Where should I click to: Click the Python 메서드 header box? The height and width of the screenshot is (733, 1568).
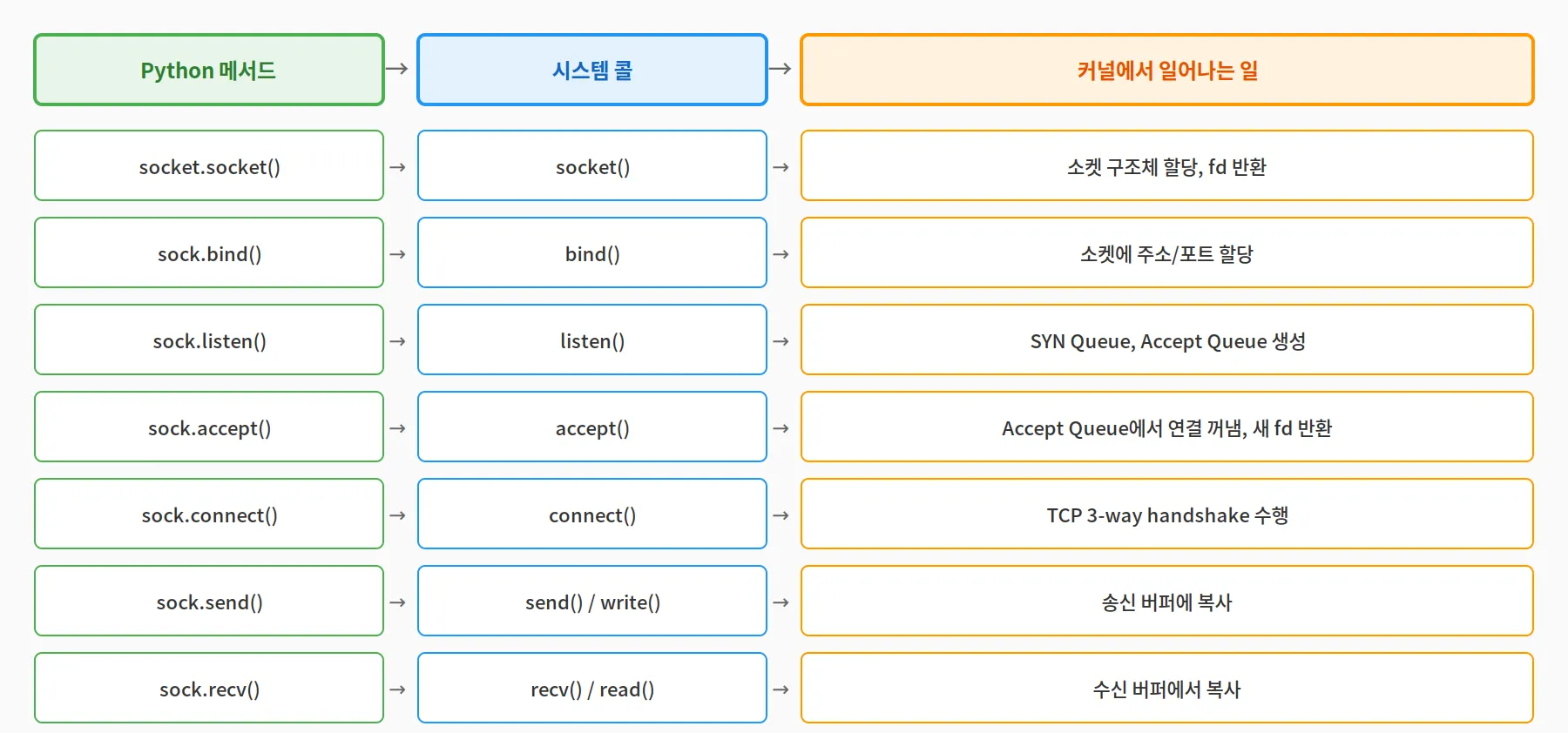[209, 71]
